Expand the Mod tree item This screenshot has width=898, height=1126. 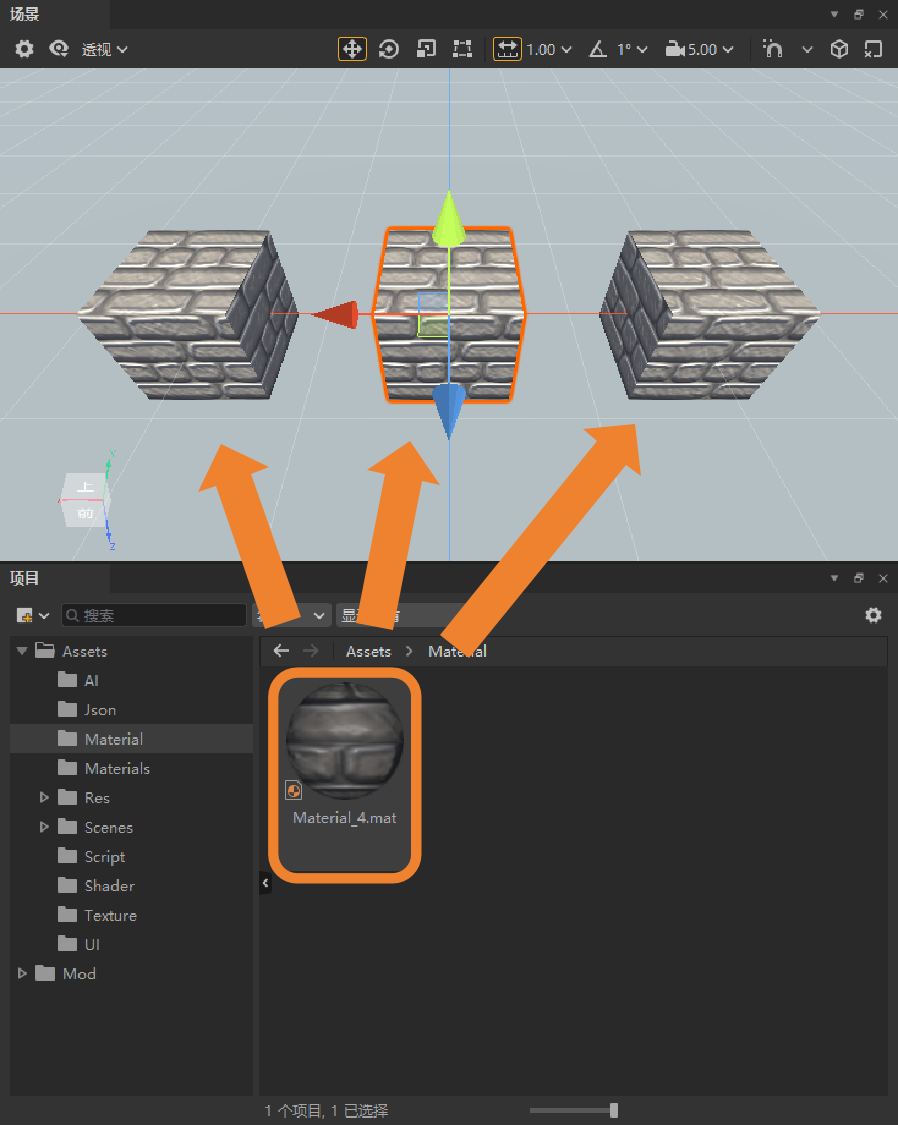tap(22, 973)
